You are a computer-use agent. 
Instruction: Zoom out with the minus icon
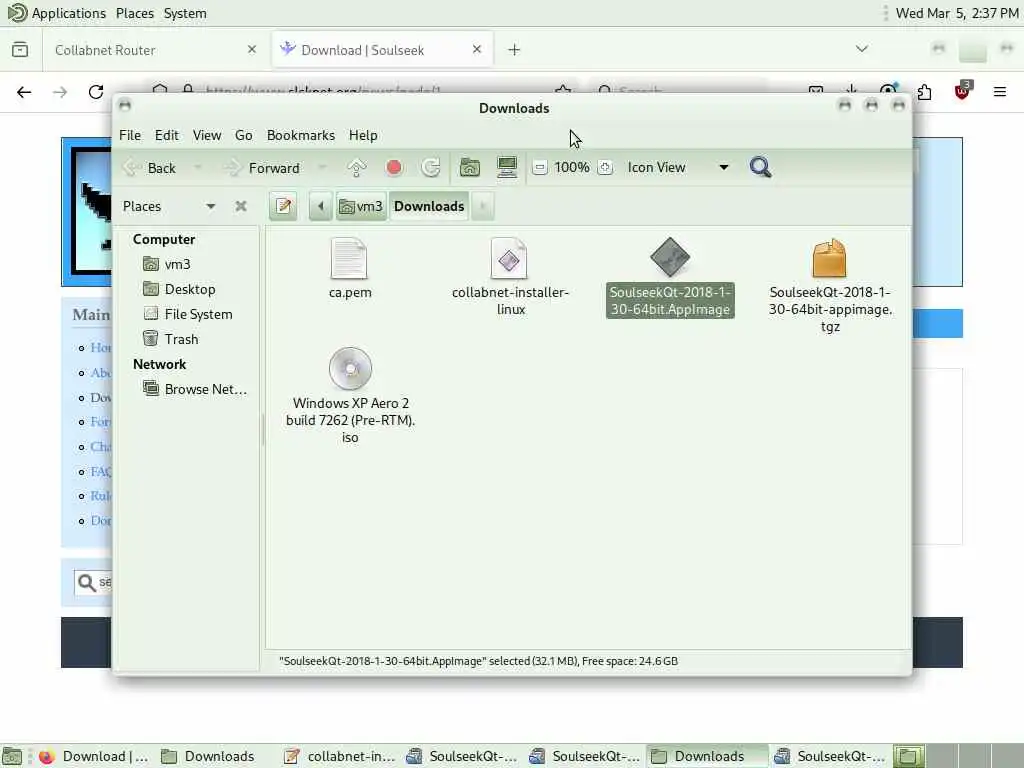[x=539, y=168]
